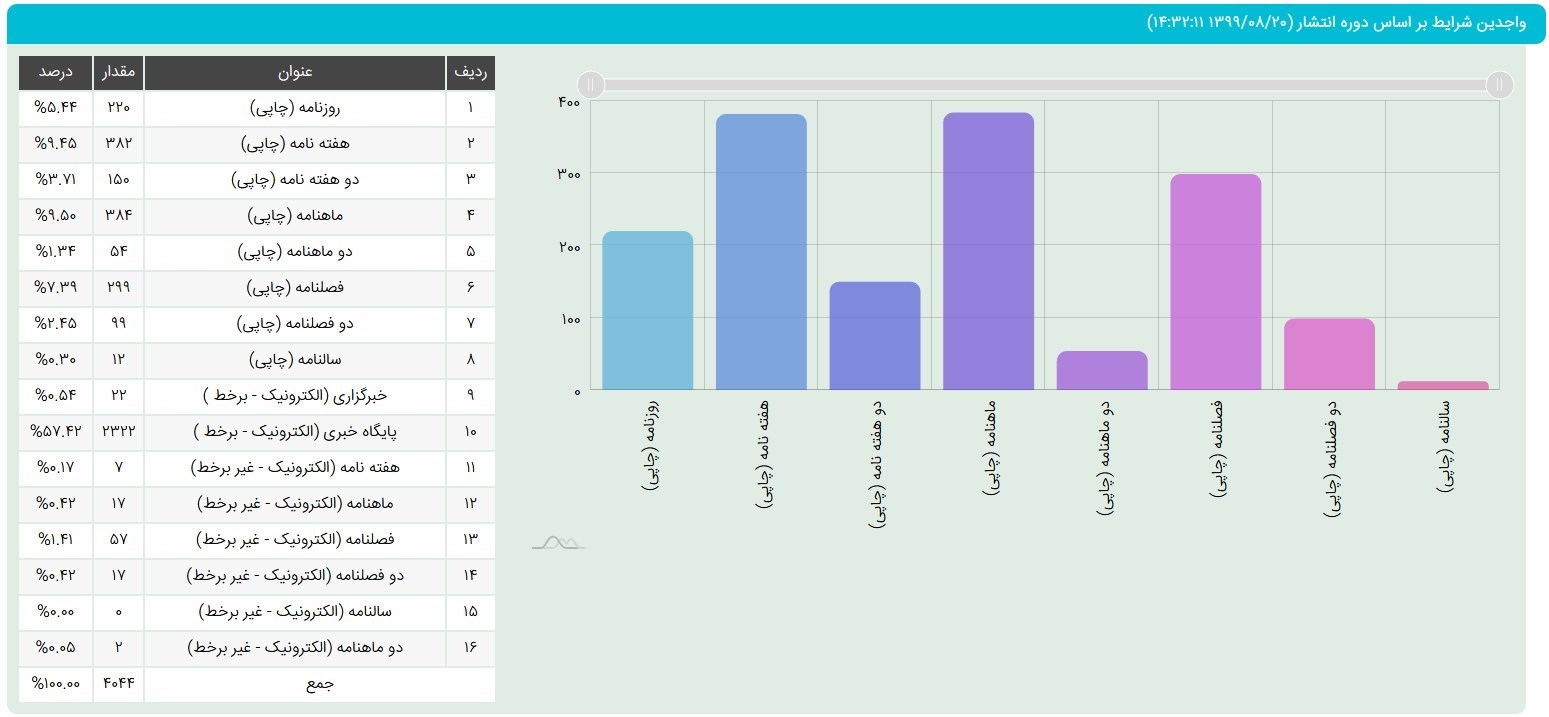The width and height of the screenshot is (1549, 717).
Task: Grab the right handle of the chart range slider
Action: pyautogui.click(x=1499, y=85)
